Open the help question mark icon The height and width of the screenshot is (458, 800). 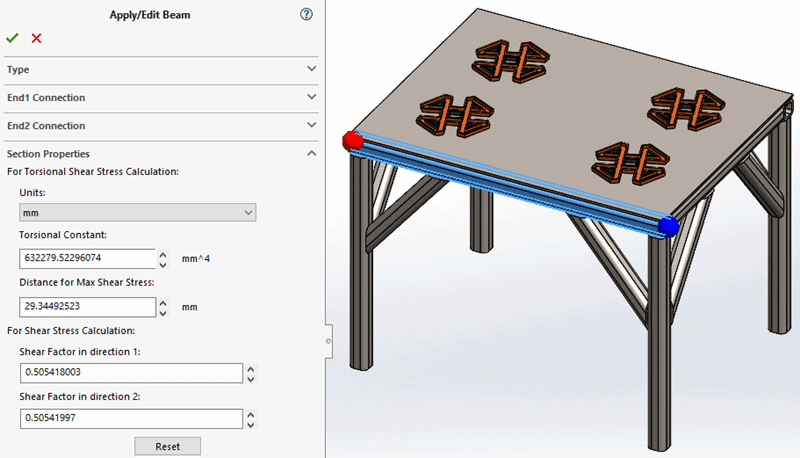coord(306,14)
